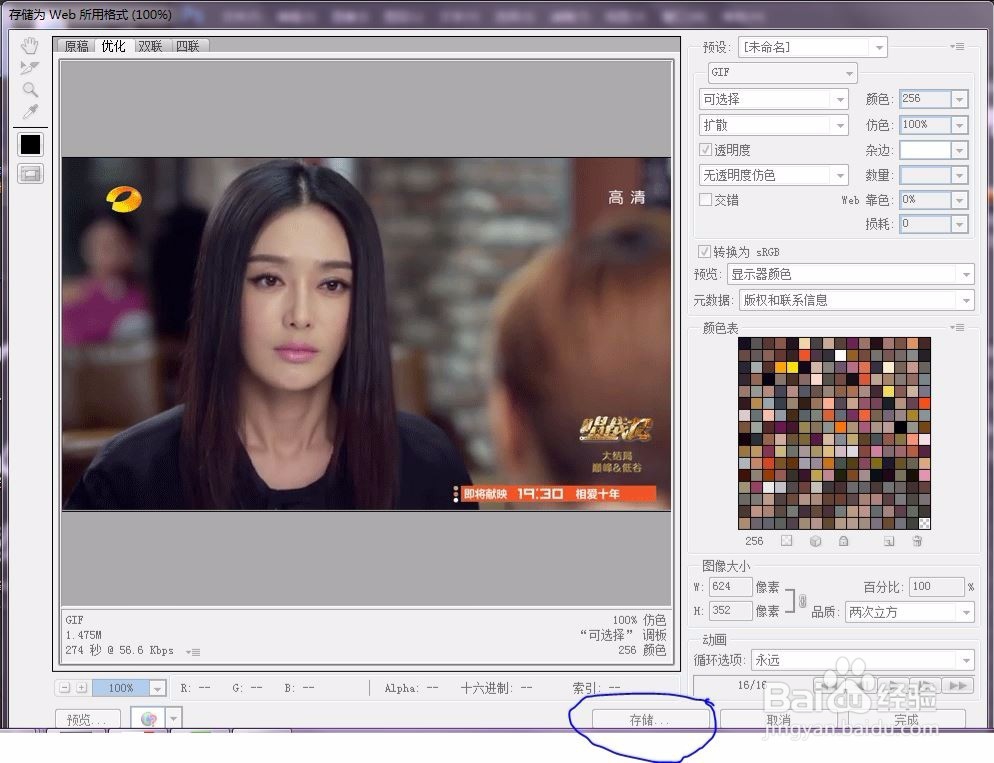The image size is (994, 763).
Task: Click the black eyedropper color swatch
Action: point(30,144)
